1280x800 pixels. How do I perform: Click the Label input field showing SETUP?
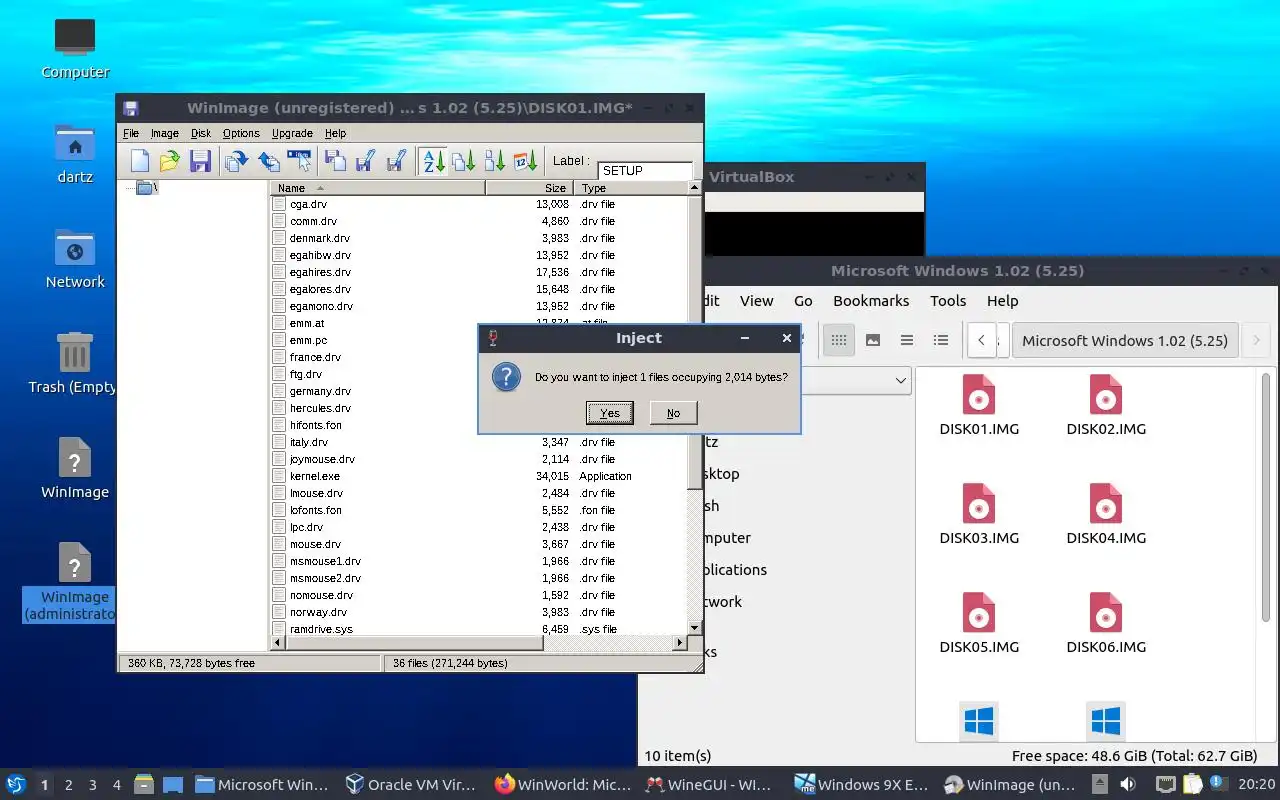tap(645, 171)
